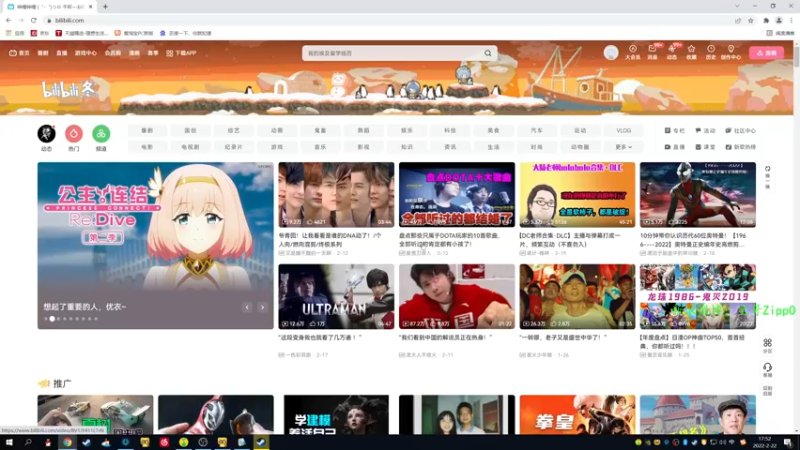Screen dimensions: 800x450
Task: Open the red 热门 flame icon
Action: point(74,134)
